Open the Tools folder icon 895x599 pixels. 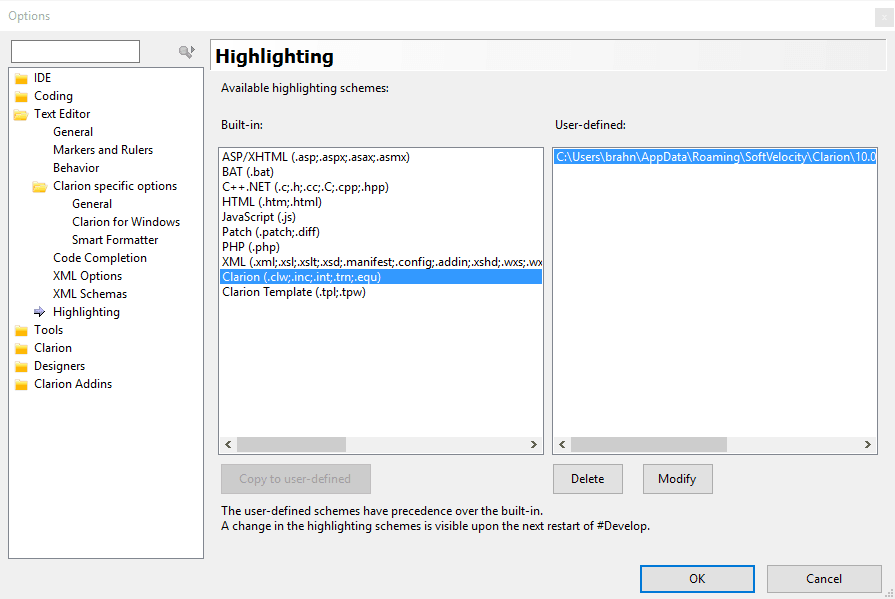[21, 330]
